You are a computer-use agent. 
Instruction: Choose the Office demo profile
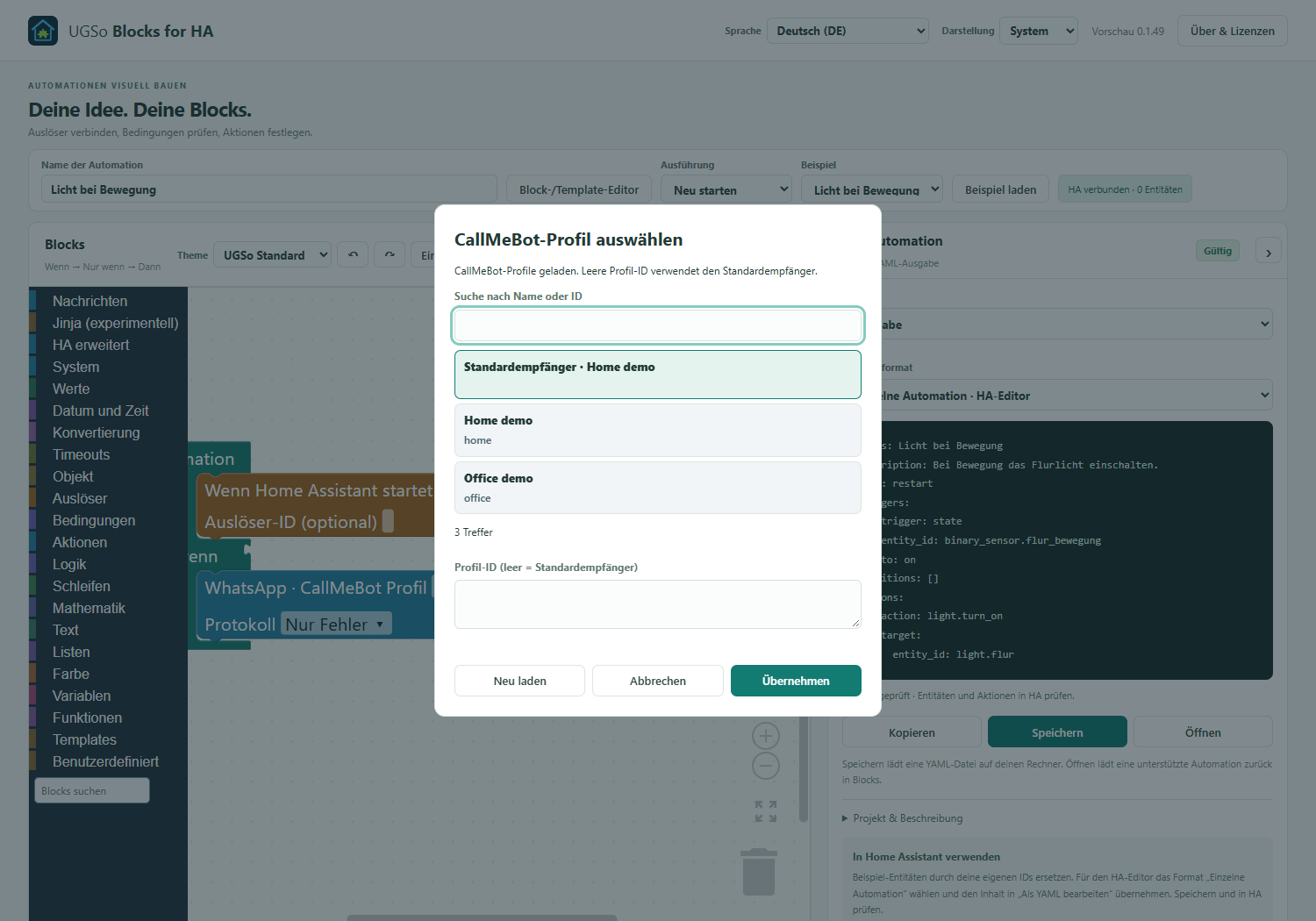click(x=658, y=488)
